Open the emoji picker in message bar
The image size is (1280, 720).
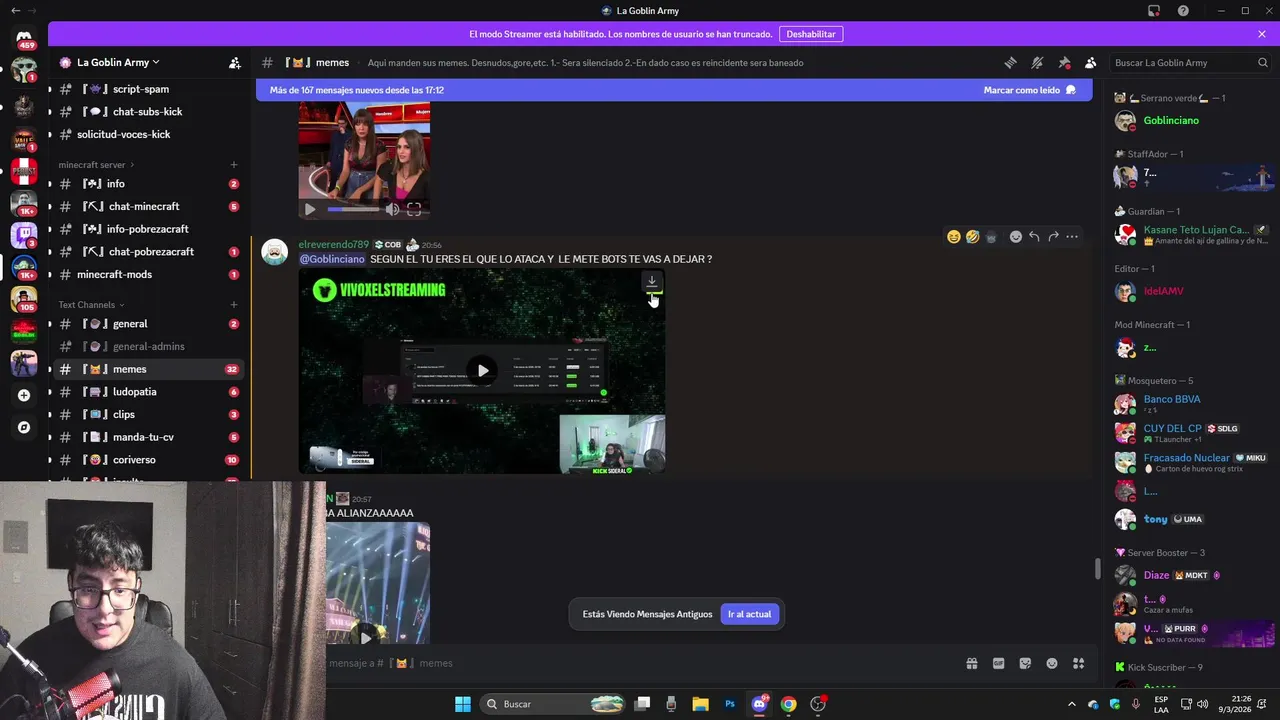[x=1052, y=663]
